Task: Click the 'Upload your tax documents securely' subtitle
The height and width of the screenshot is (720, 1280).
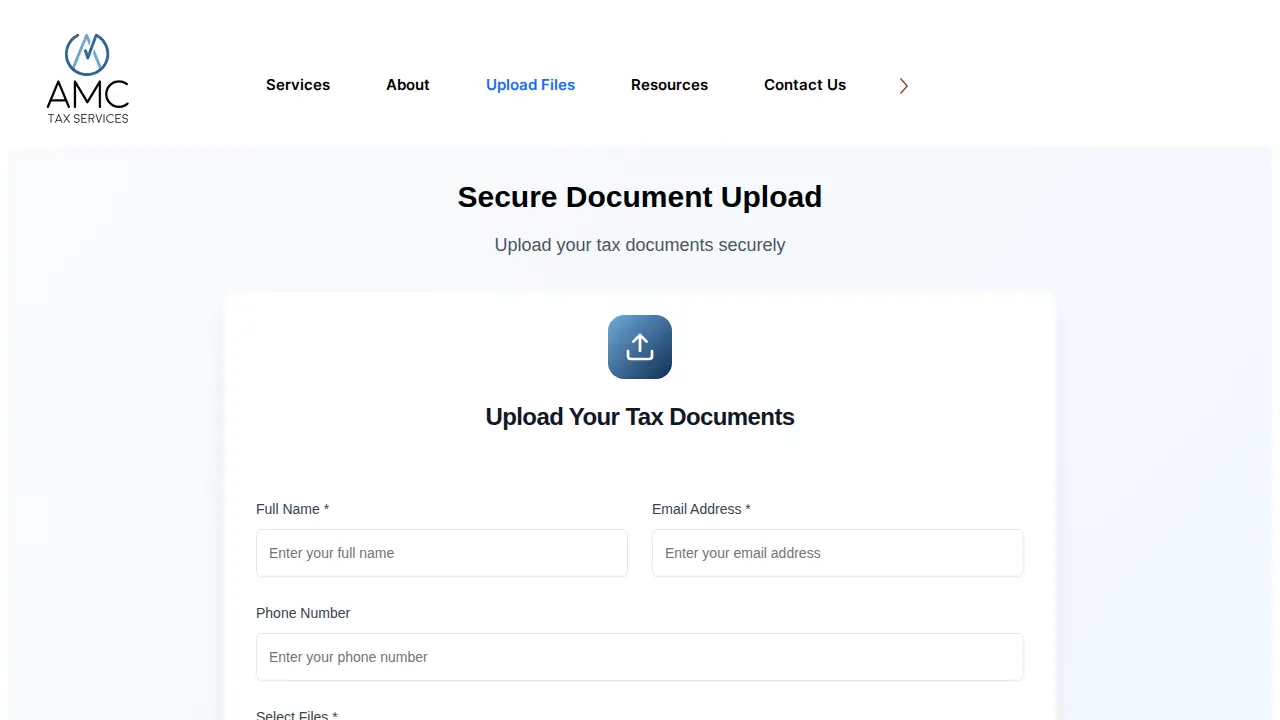Action: 640,245
